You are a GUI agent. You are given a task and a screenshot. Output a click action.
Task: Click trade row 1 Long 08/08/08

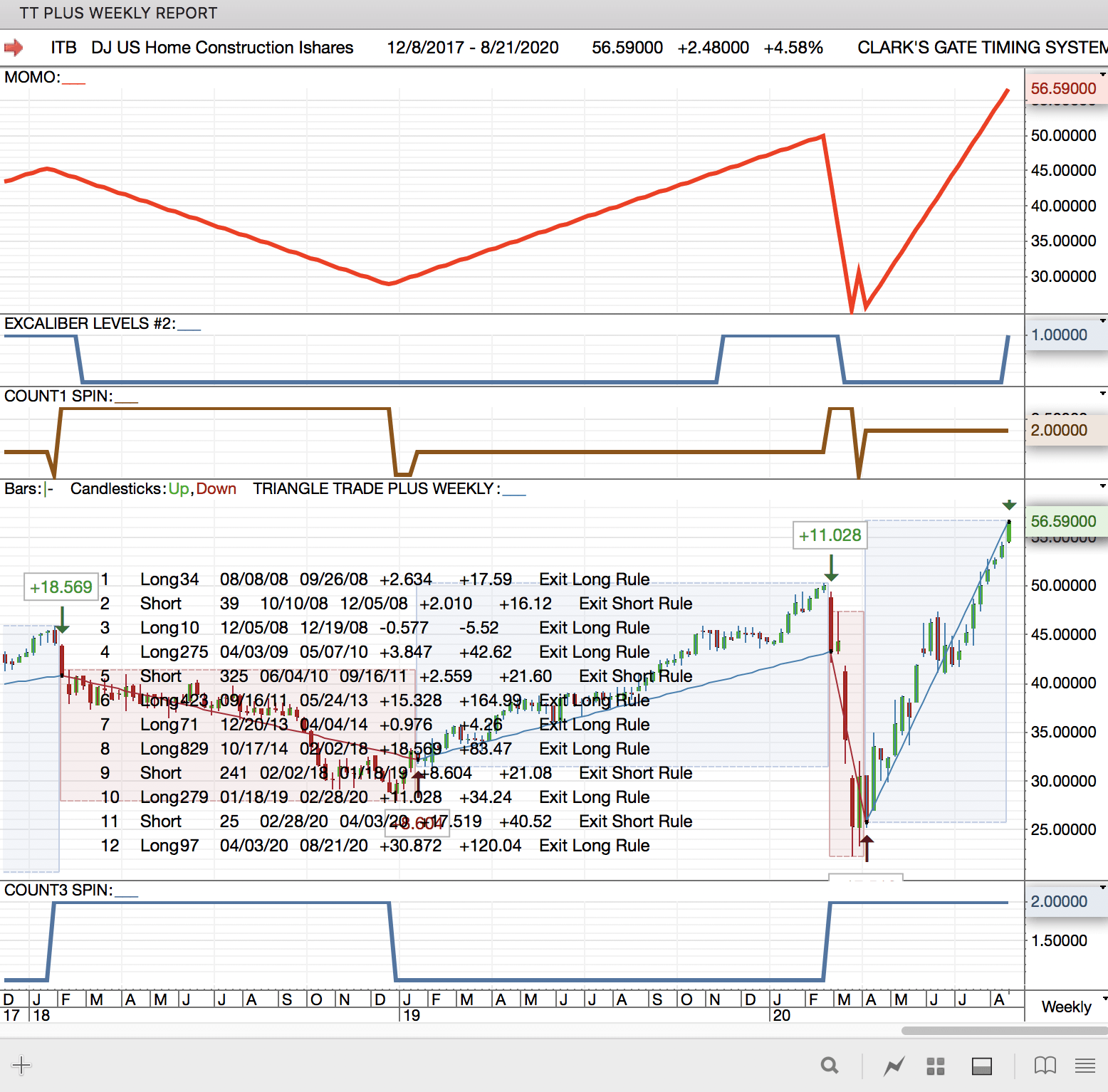[x=375, y=579]
